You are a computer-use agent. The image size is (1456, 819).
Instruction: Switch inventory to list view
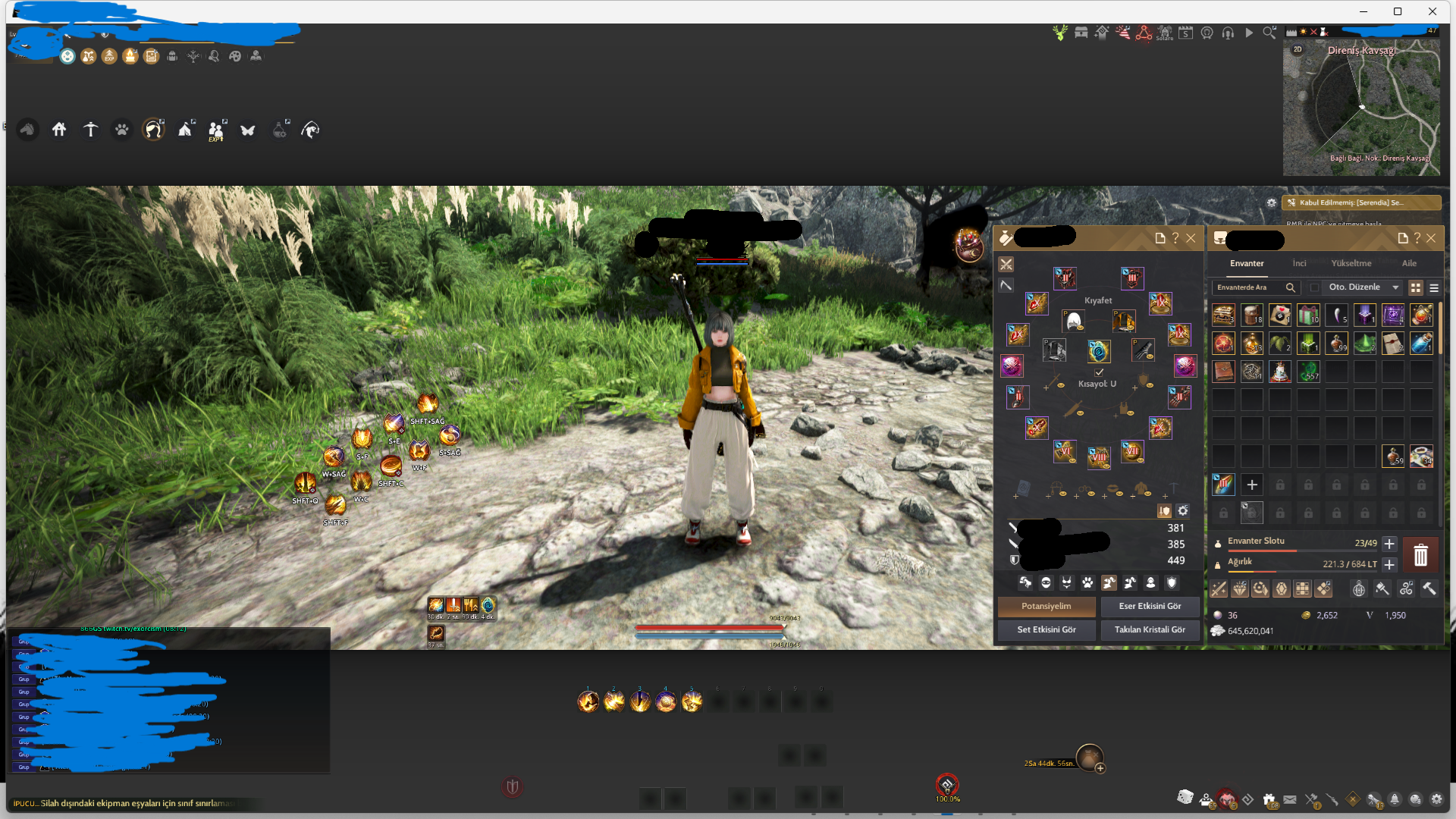click(x=1434, y=287)
